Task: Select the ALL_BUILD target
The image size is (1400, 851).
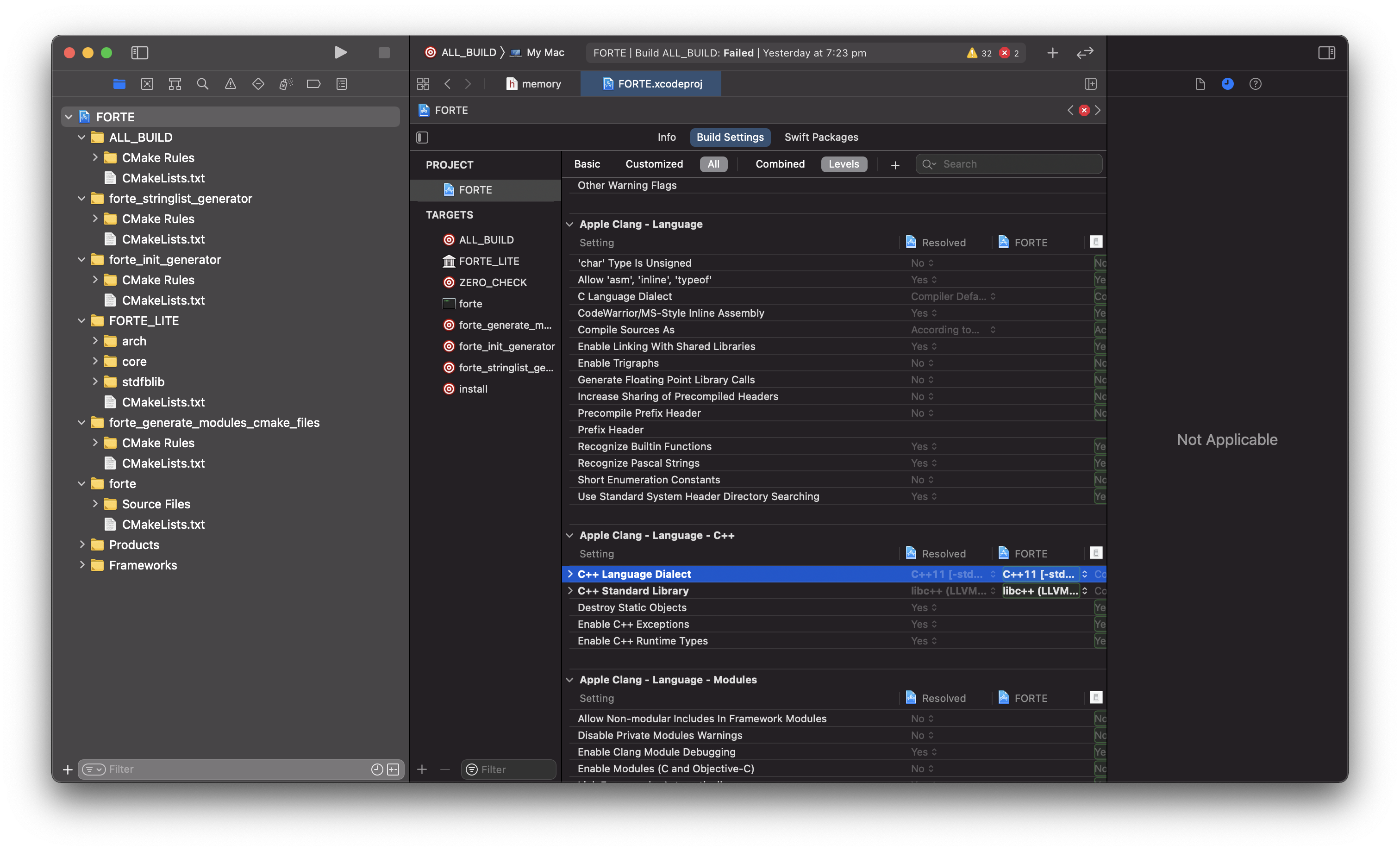Action: click(x=478, y=240)
